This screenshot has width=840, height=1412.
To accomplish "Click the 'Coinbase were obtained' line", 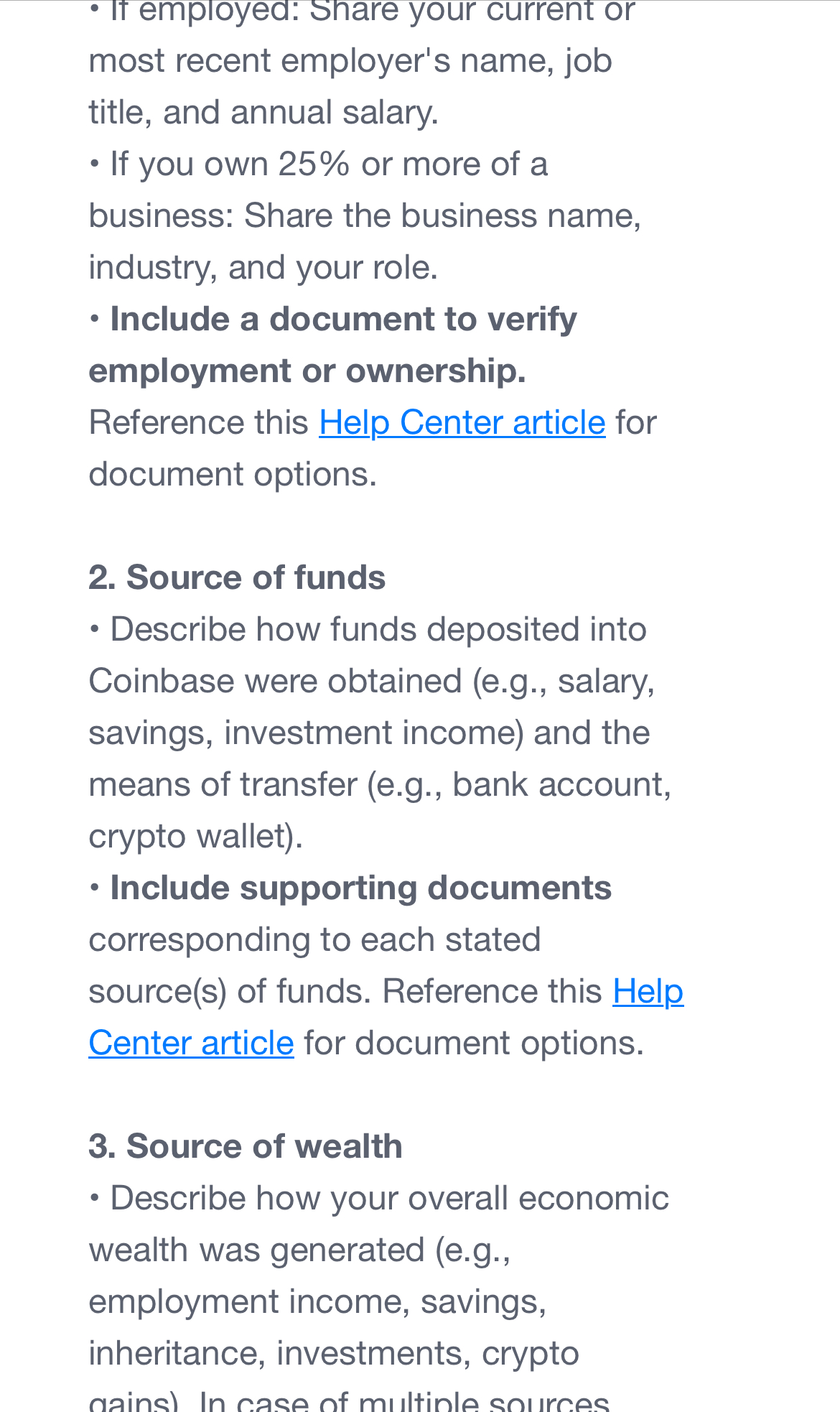I will pos(372,682).
